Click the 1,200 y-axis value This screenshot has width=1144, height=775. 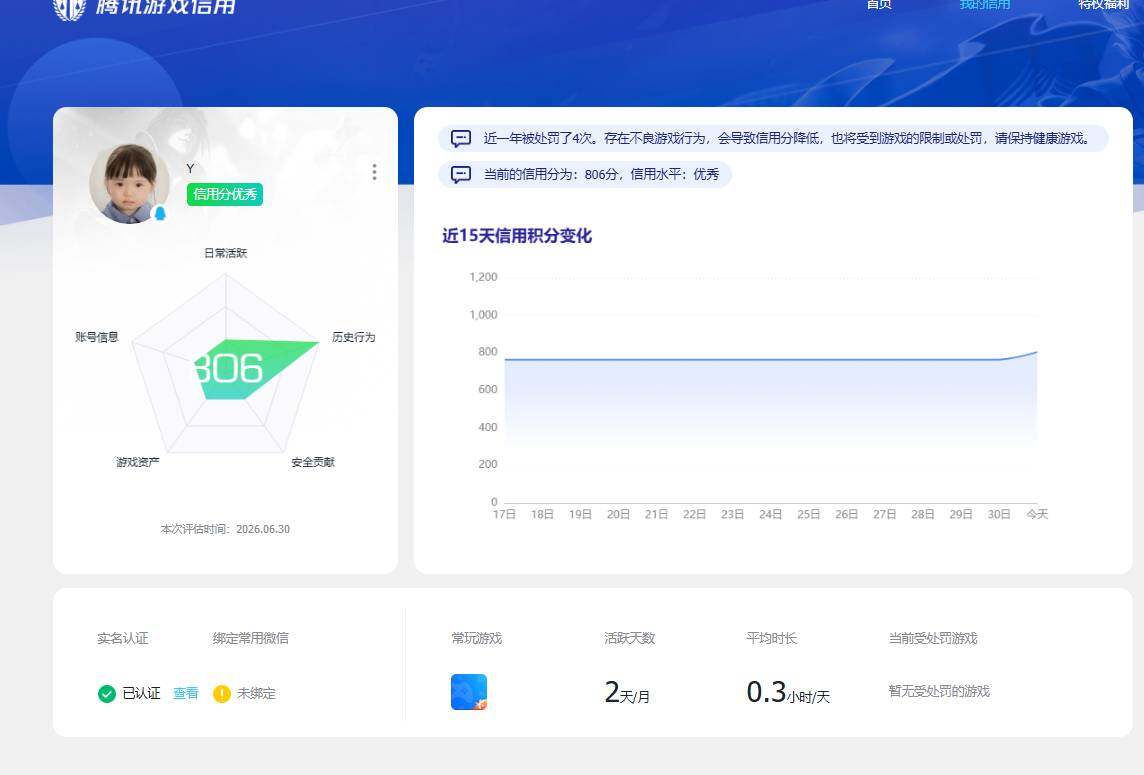click(x=483, y=277)
